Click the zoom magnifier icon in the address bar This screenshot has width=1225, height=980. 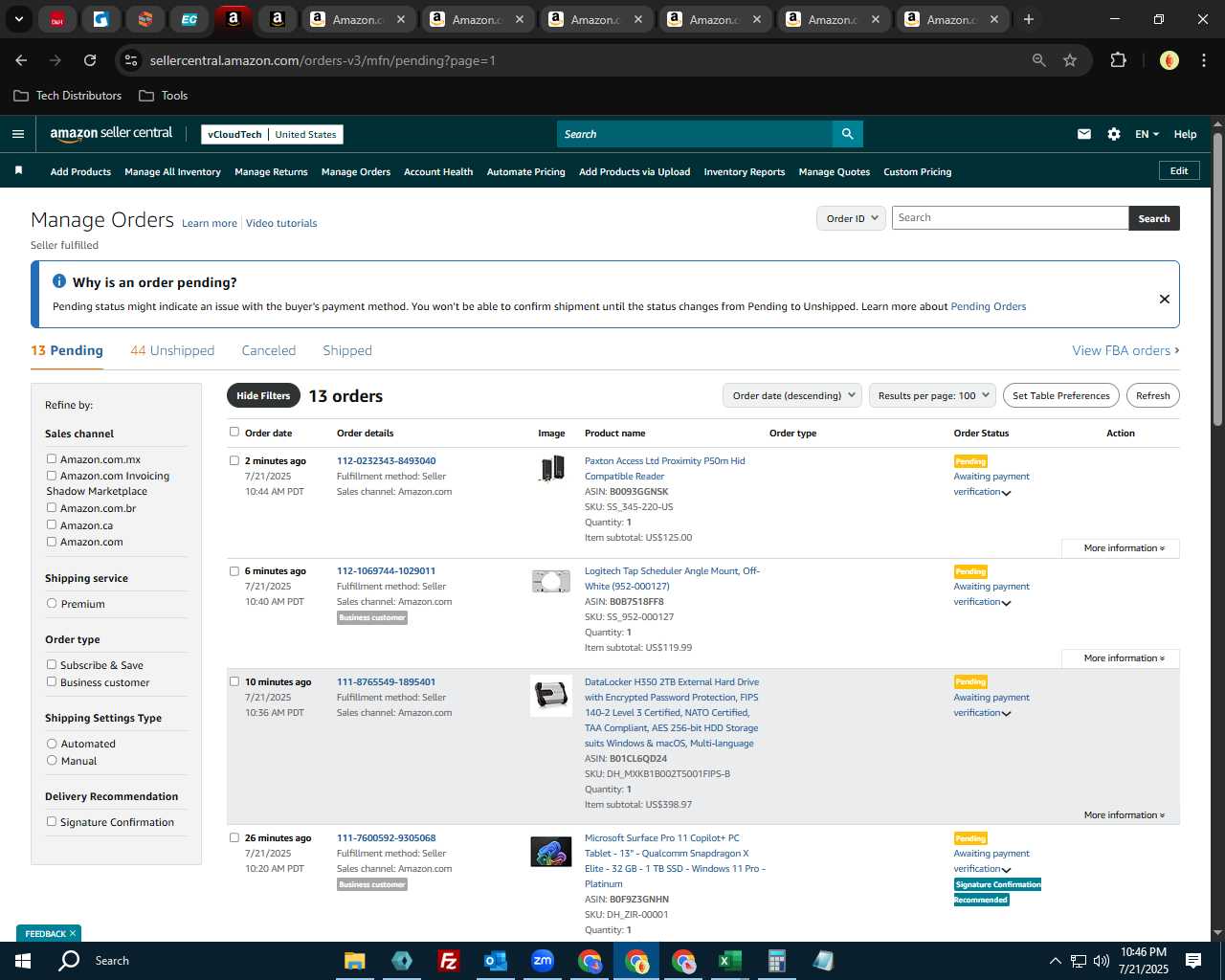[1039, 60]
